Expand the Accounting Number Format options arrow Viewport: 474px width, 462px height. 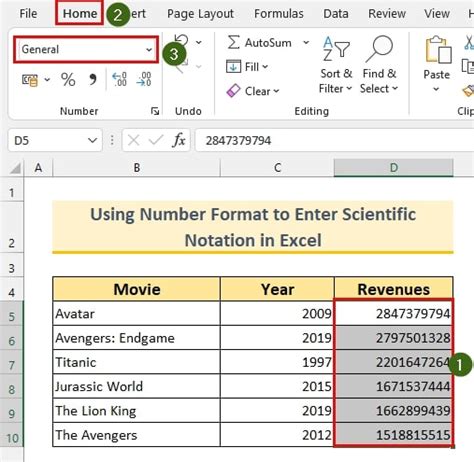47,80
